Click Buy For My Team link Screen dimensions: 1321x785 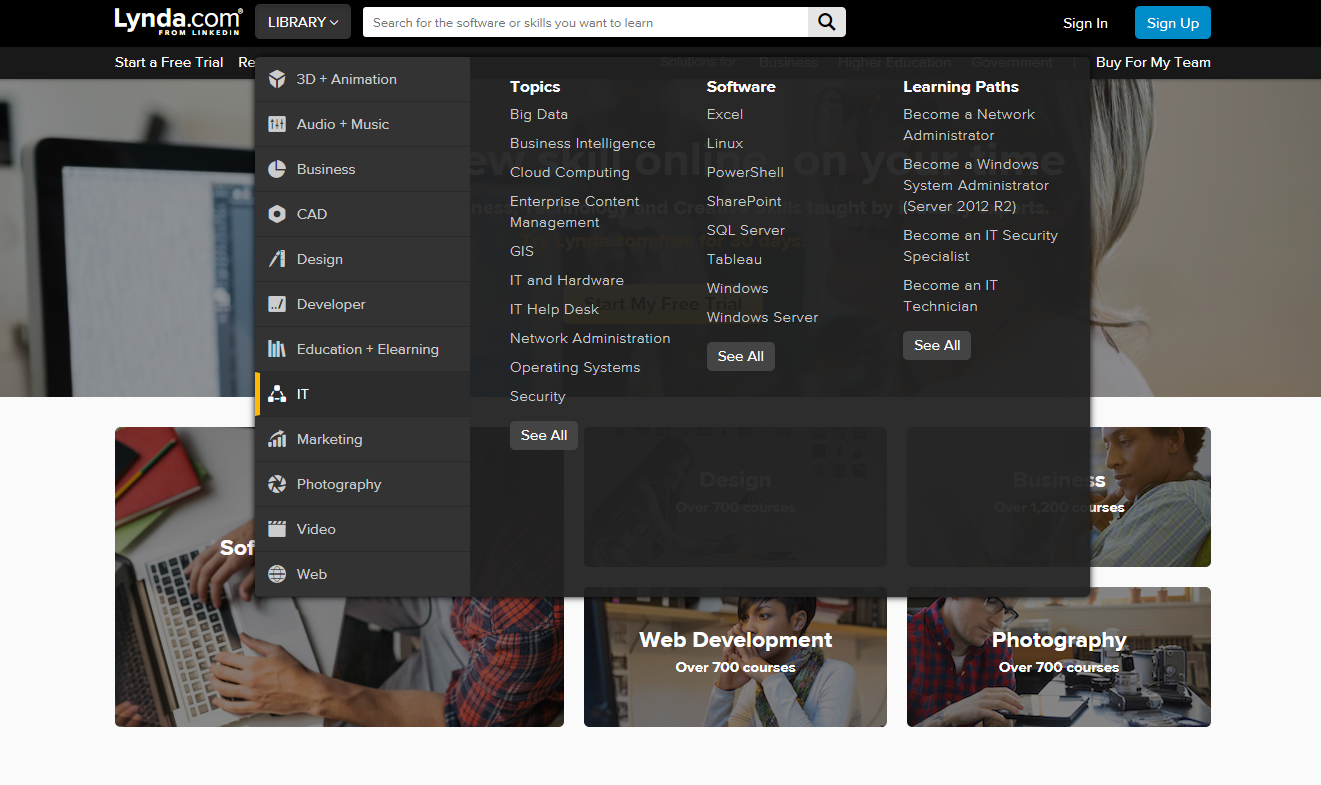[1153, 62]
